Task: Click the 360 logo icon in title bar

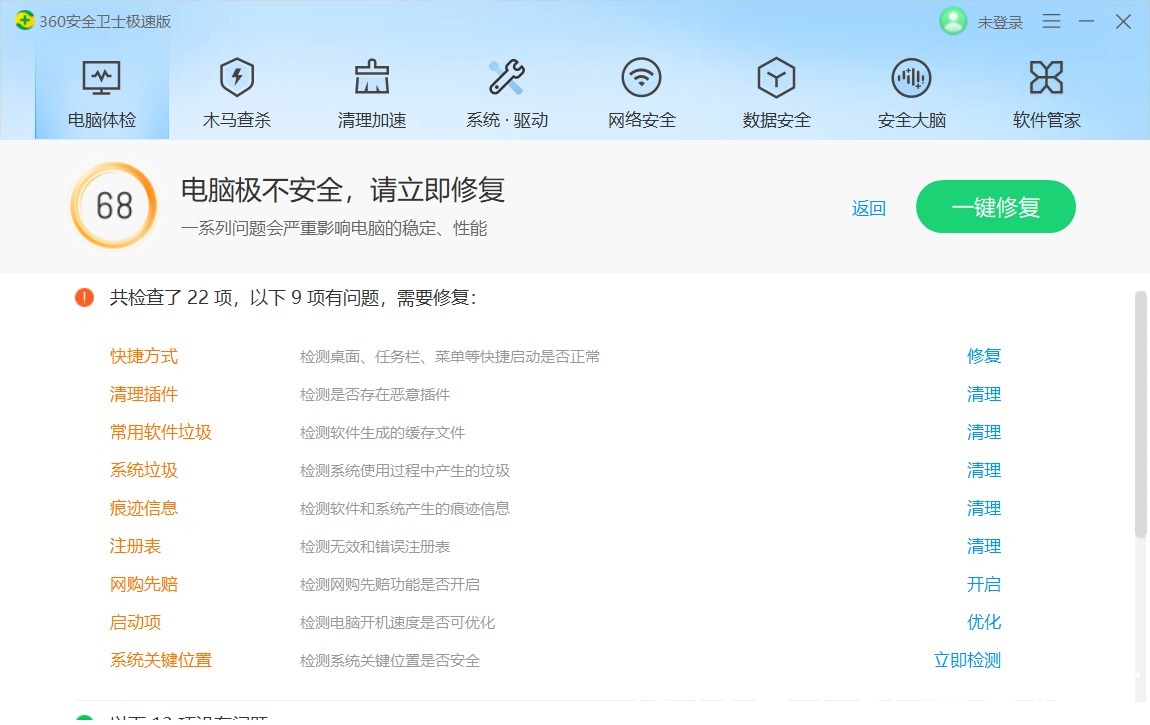Action: (x=24, y=21)
